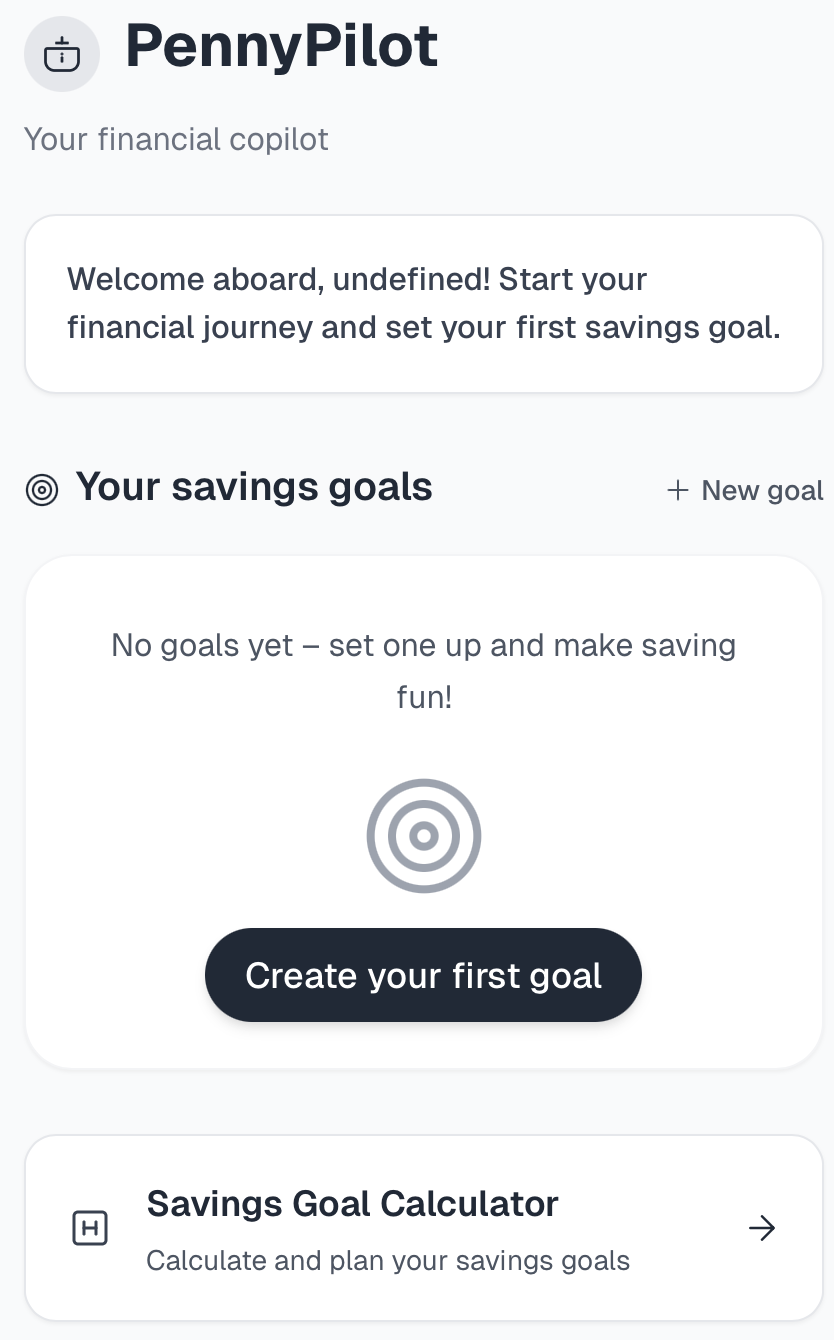This screenshot has width=834, height=1340.
Task: Click the Savings Goal Calculator title
Action: [352, 1204]
